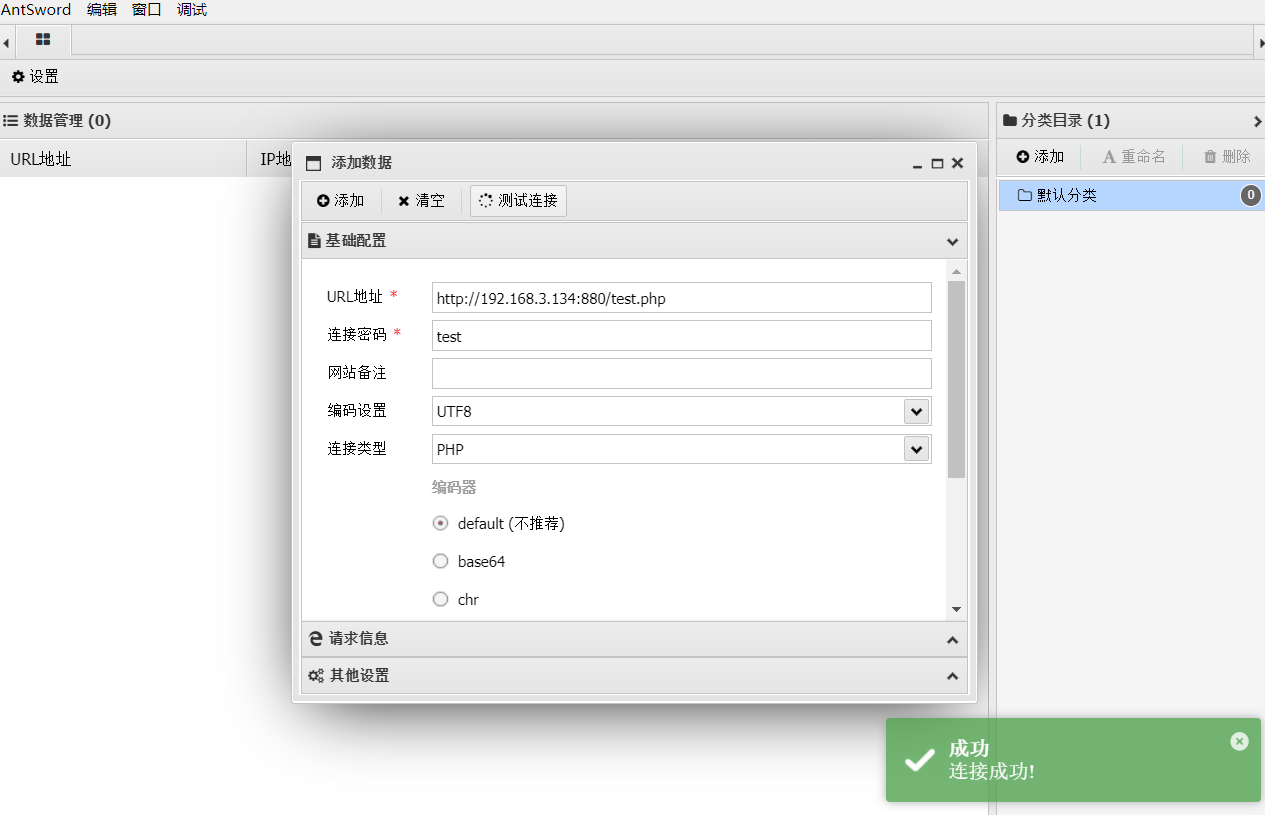Open AntSword menu
The height and width of the screenshot is (815, 1265).
36,10
